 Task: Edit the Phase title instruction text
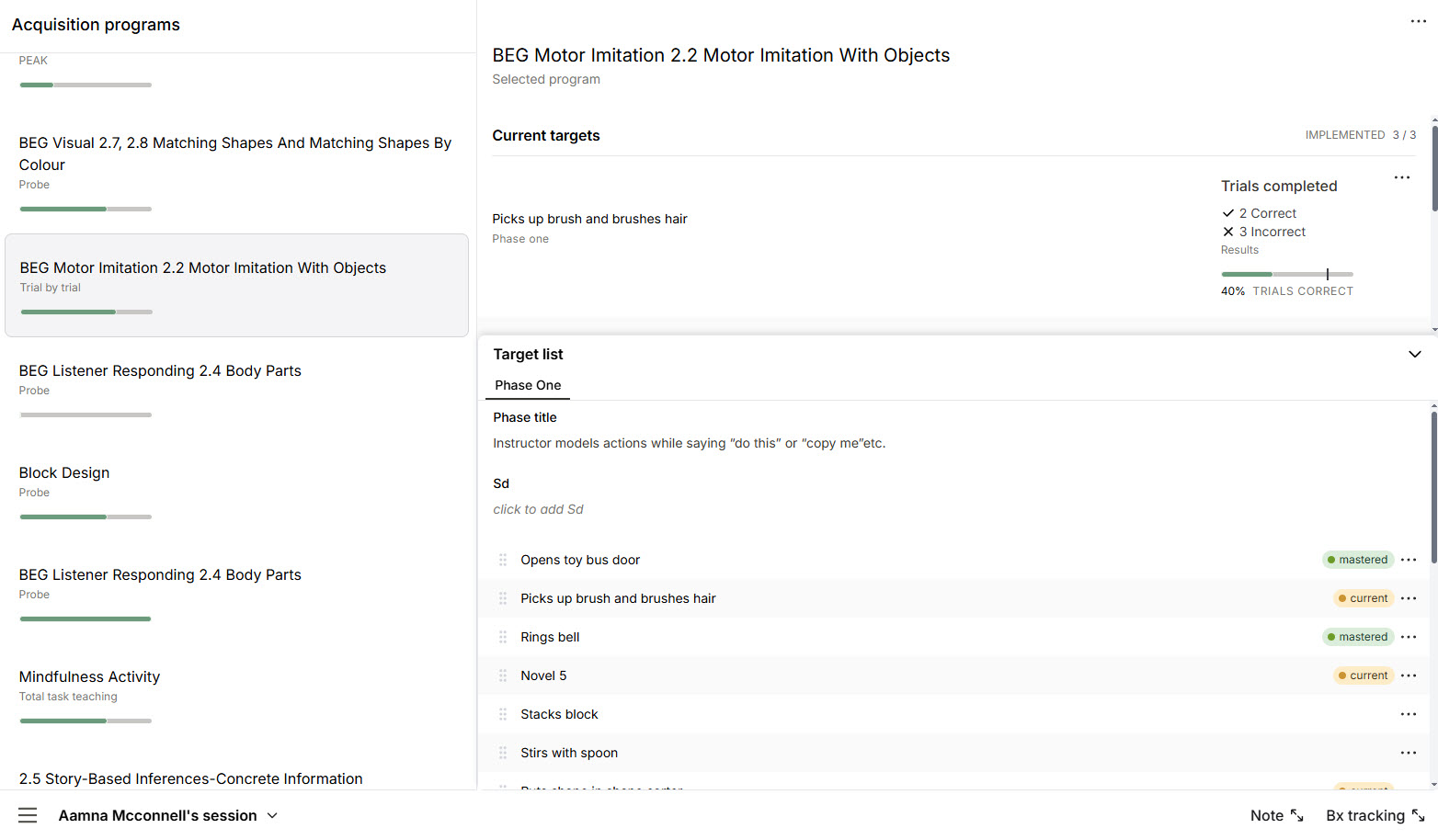click(x=690, y=443)
